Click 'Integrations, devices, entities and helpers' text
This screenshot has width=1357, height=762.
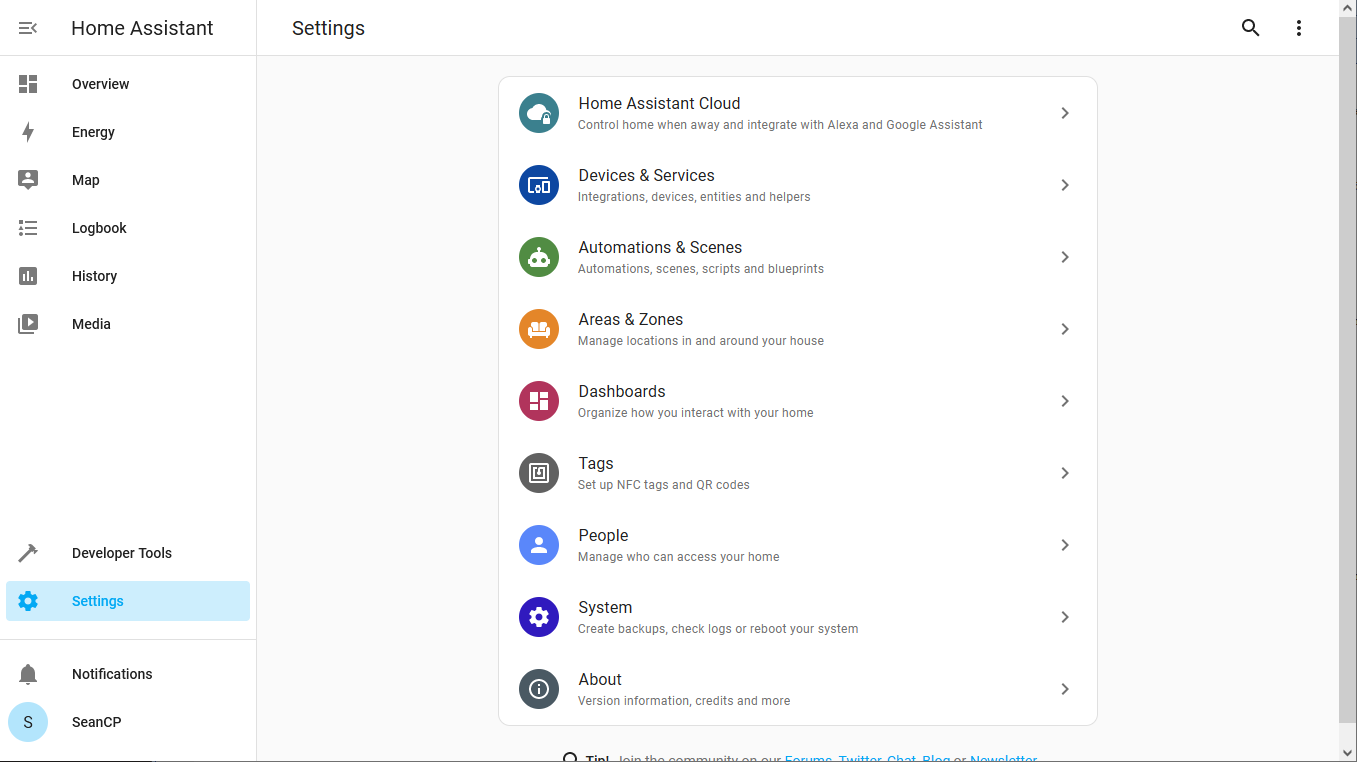(694, 197)
